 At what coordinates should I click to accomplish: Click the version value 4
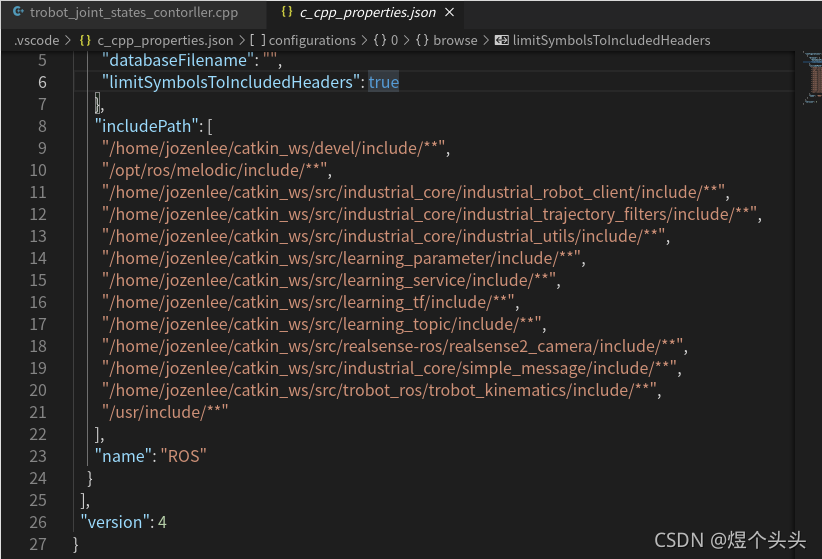tap(163, 523)
